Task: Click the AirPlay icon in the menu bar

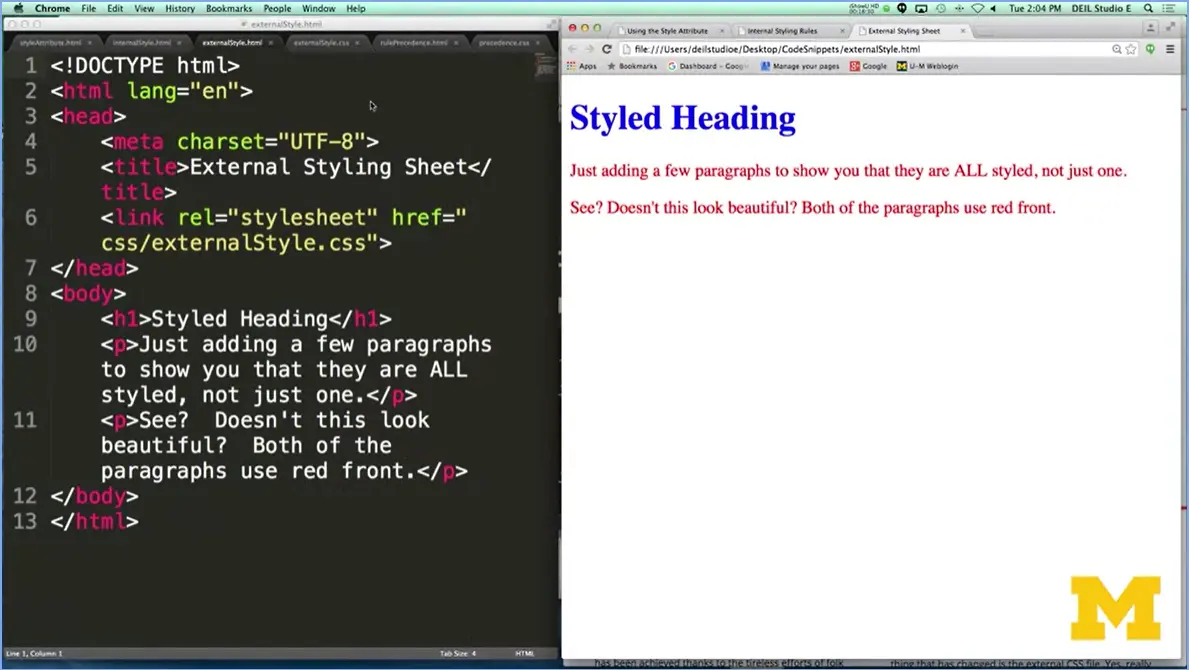Action: [x=921, y=7]
